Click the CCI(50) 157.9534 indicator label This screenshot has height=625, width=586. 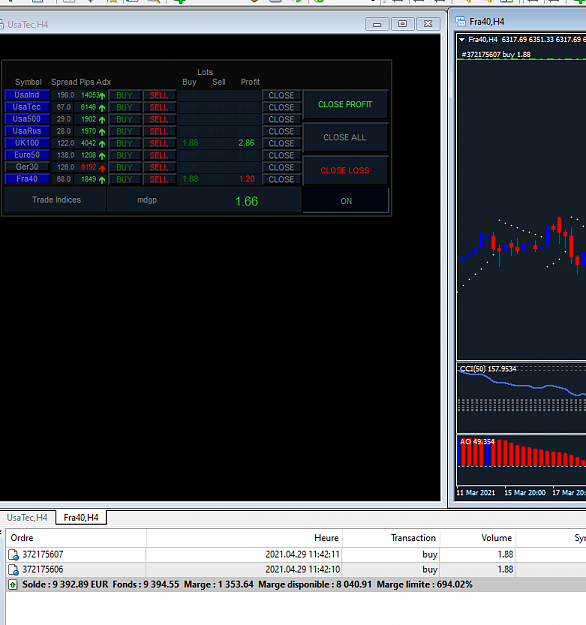[x=488, y=369]
